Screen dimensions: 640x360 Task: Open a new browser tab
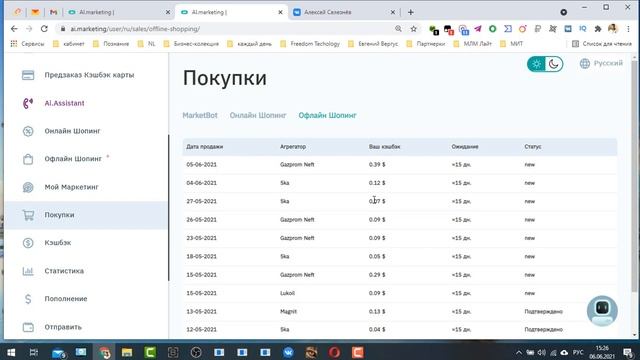pyautogui.click(x=411, y=12)
